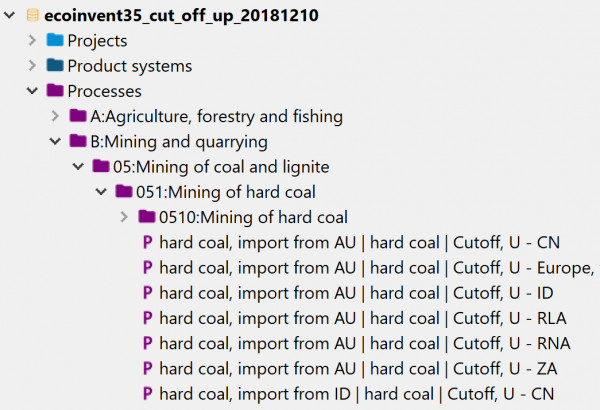600x410 pixels.
Task: Click the P process icon for the CN import from AU
Action: coord(147,242)
